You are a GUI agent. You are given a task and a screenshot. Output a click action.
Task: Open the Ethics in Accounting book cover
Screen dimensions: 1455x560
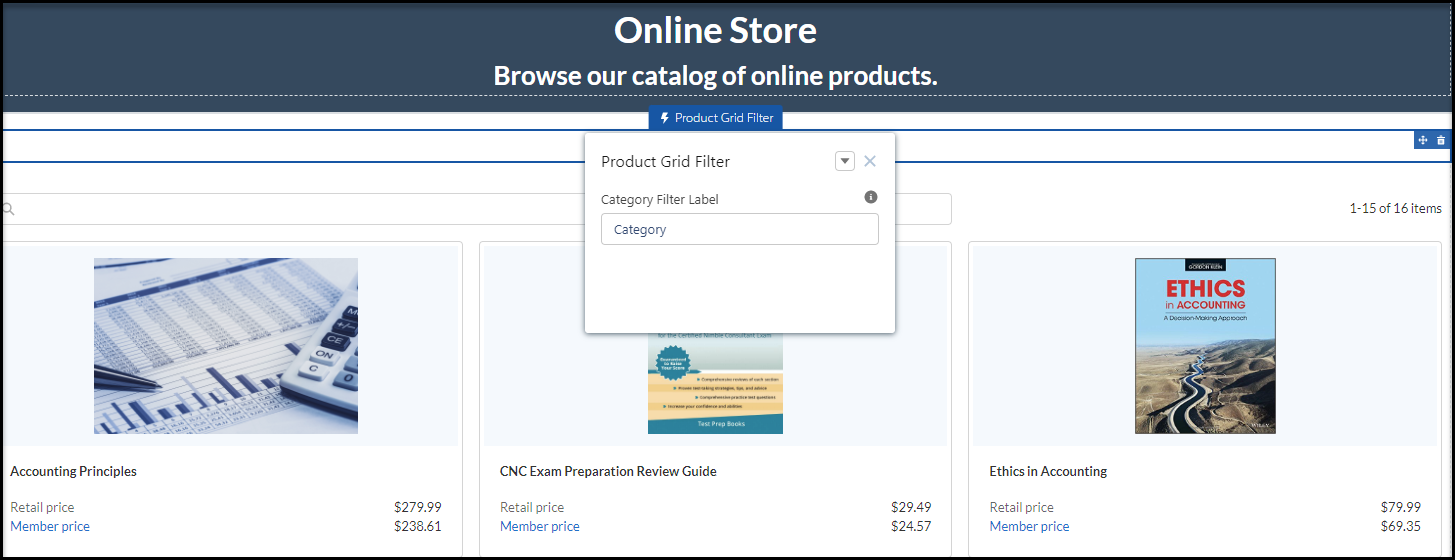pyautogui.click(x=1205, y=345)
